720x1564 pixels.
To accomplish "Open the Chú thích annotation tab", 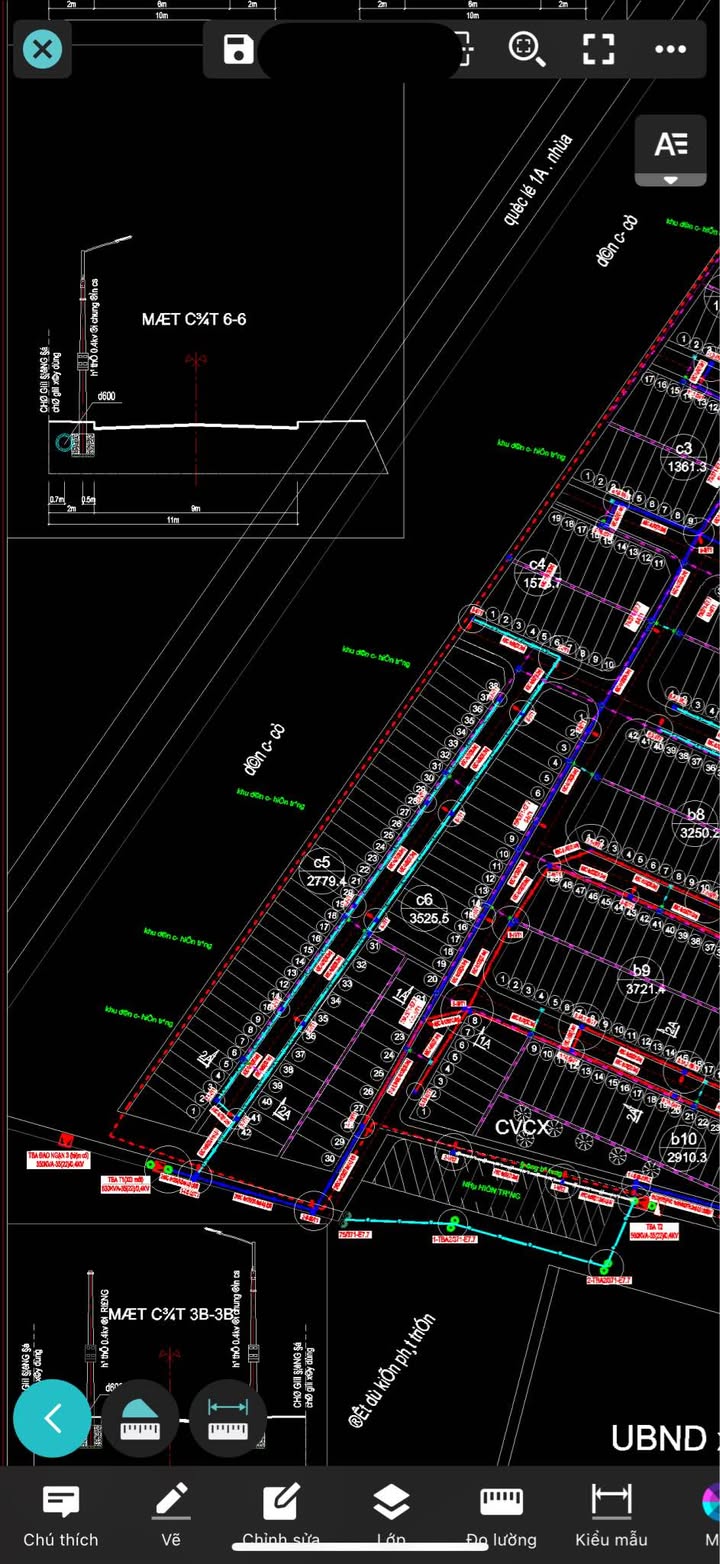I will [61, 1514].
